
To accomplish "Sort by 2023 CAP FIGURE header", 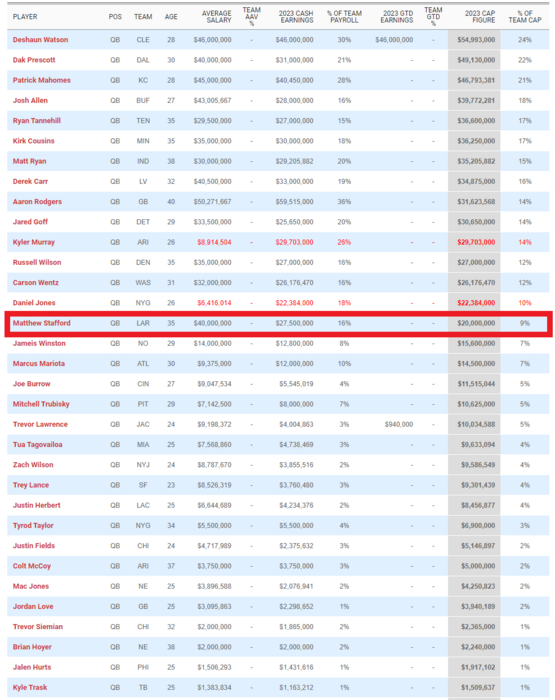I will click(480, 17).
